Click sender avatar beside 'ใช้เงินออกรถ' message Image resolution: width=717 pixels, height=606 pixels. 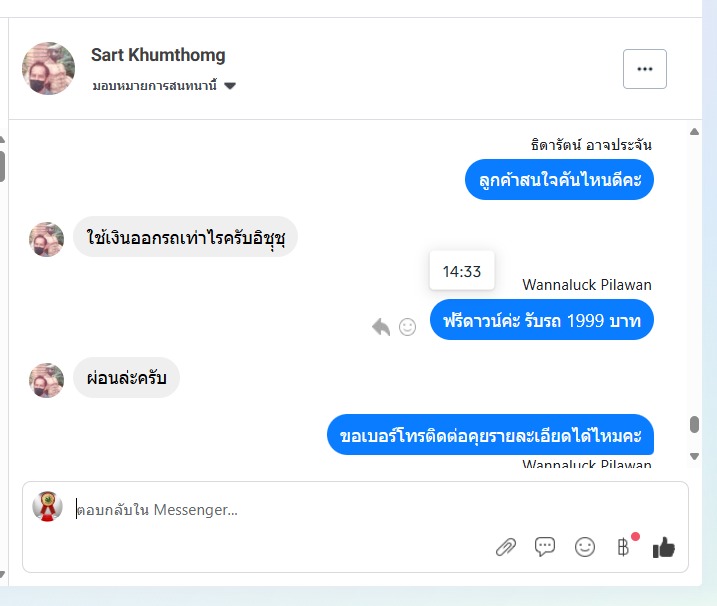(47, 239)
